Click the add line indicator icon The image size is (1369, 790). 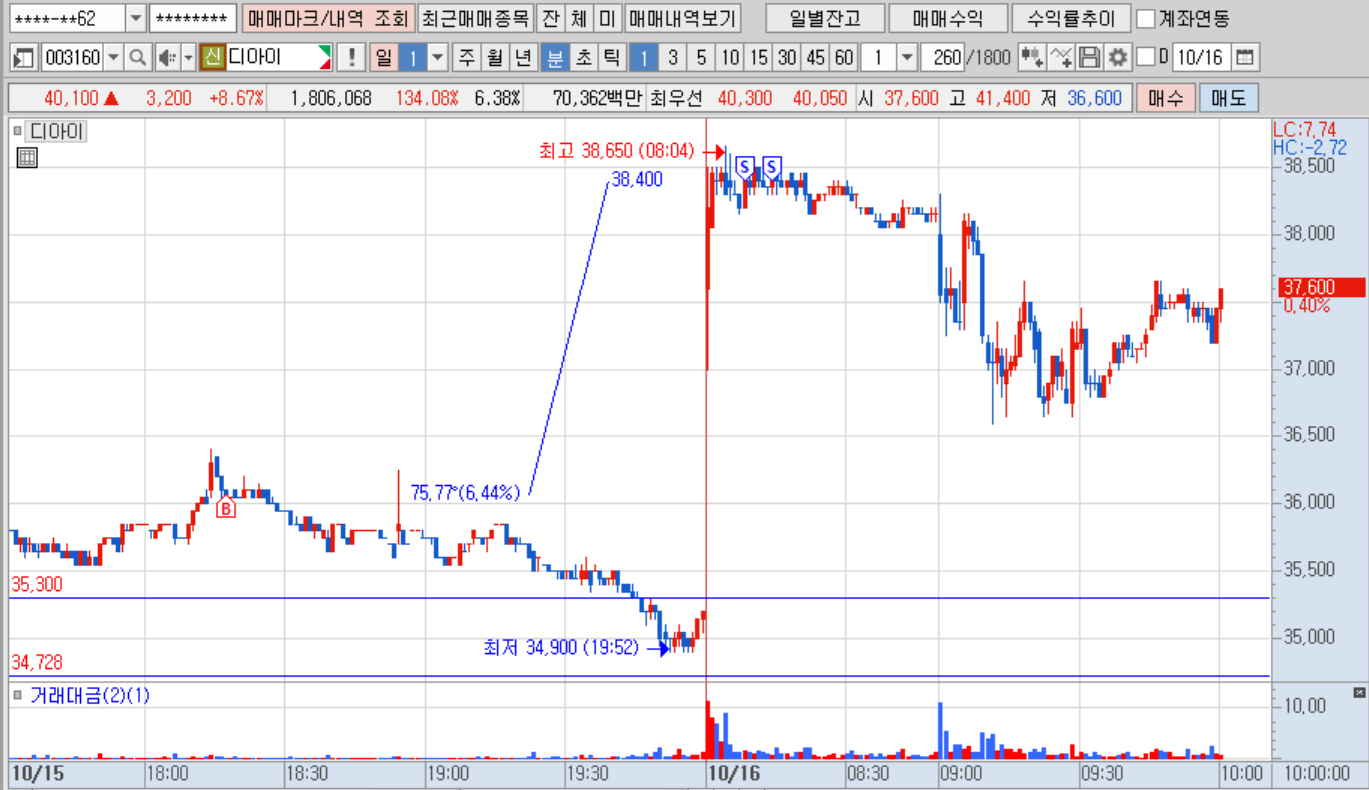coord(1062,57)
